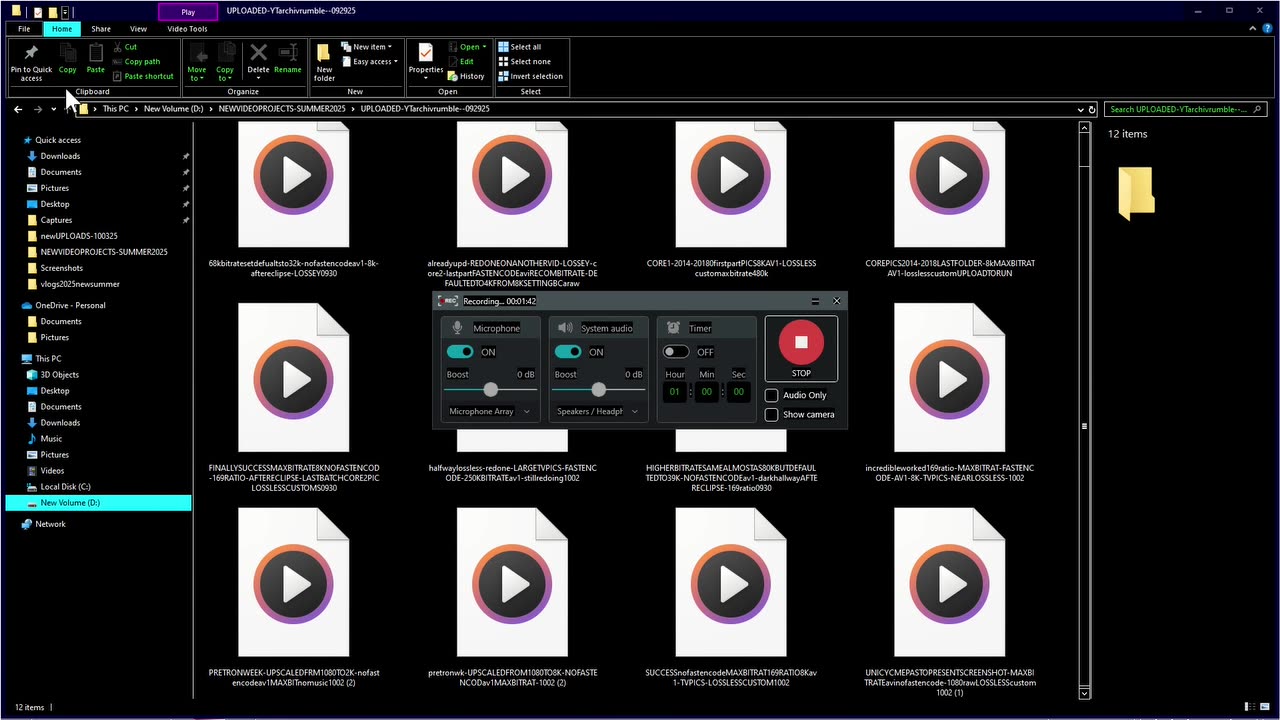The image size is (1280, 720).
Task: Open the File menu tab
Action: [24, 29]
